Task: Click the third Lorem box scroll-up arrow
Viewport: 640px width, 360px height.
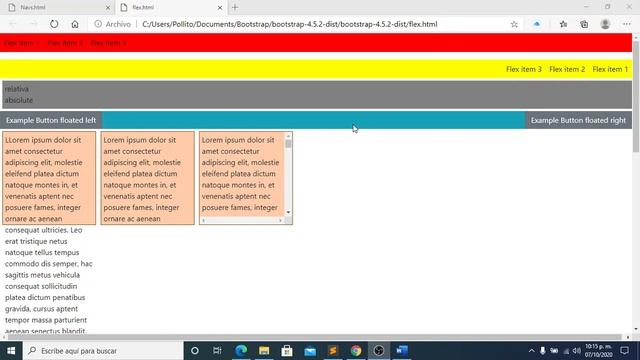Action: (288, 136)
